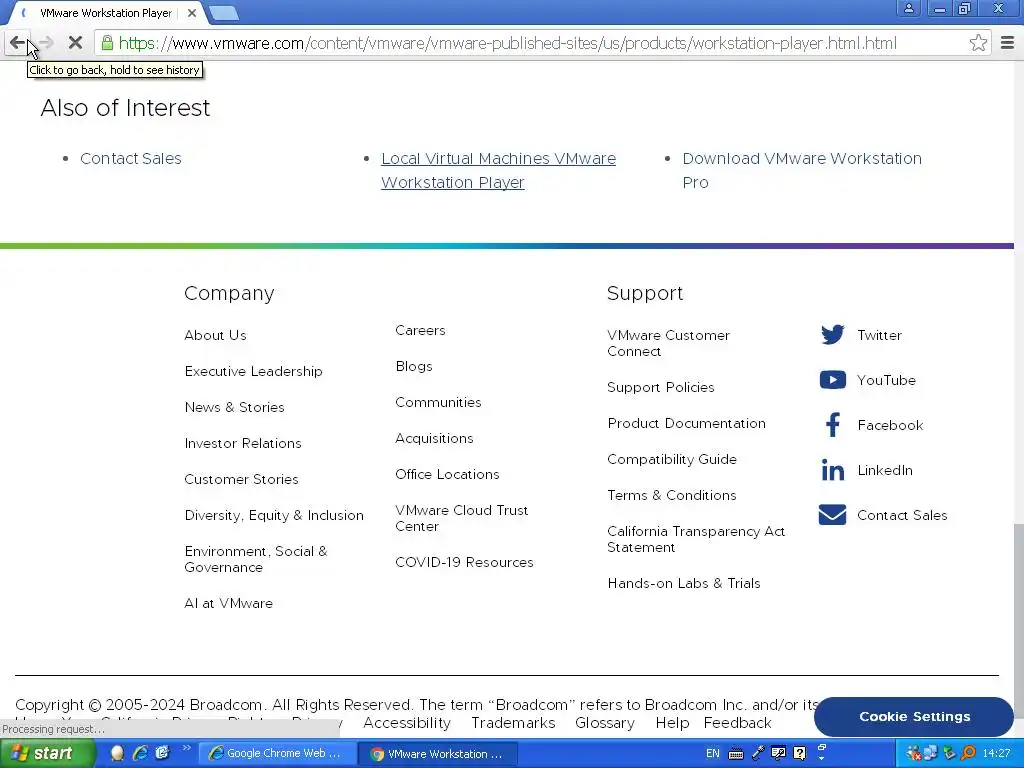Click the taskbar clock showing 14:27

tap(996, 754)
